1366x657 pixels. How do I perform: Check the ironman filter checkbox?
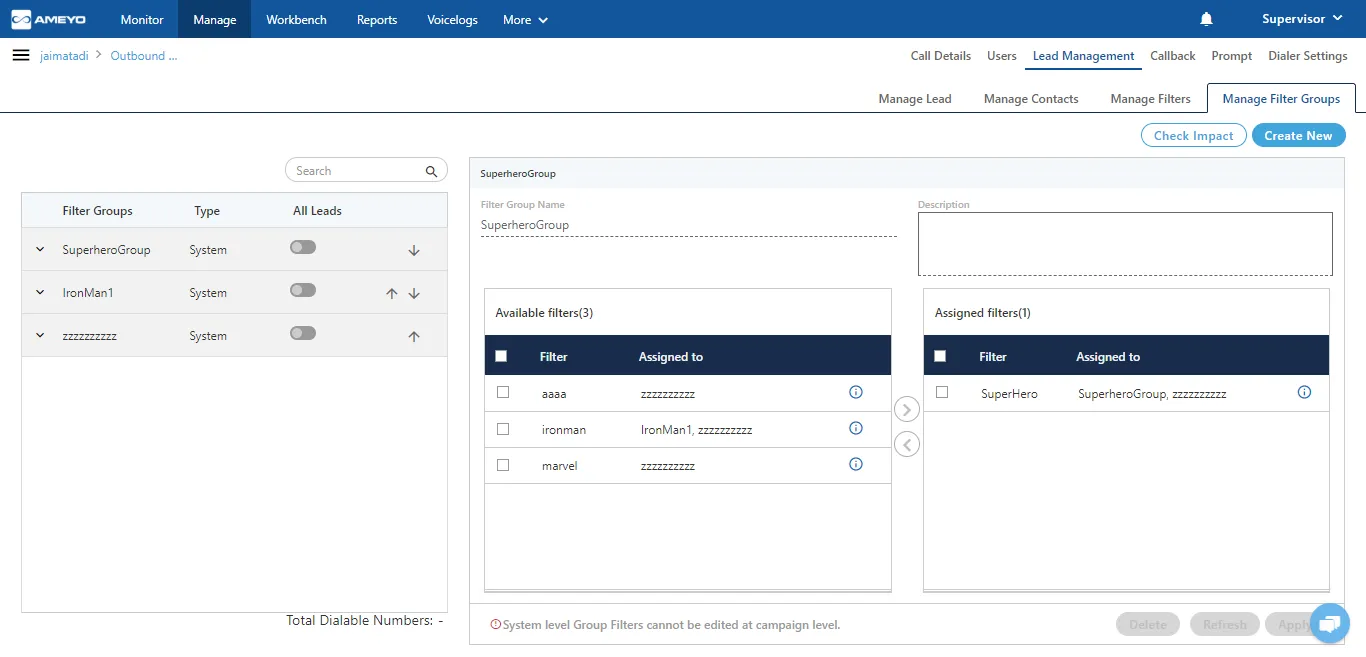point(503,429)
